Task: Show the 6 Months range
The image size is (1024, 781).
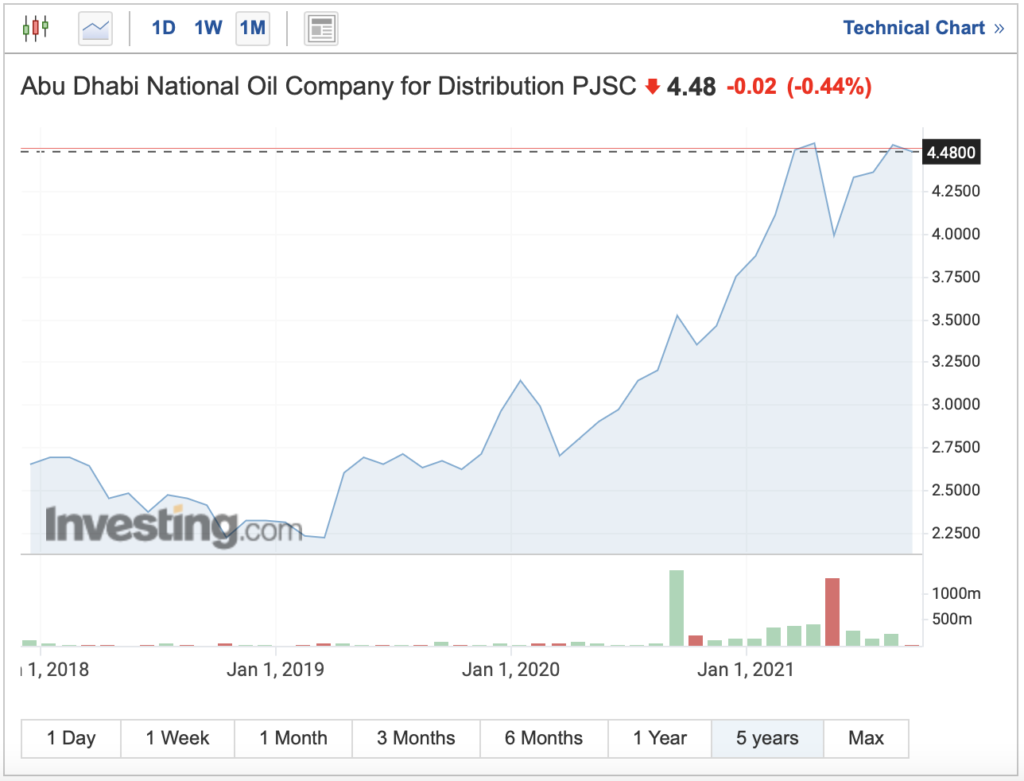Action: tap(544, 739)
